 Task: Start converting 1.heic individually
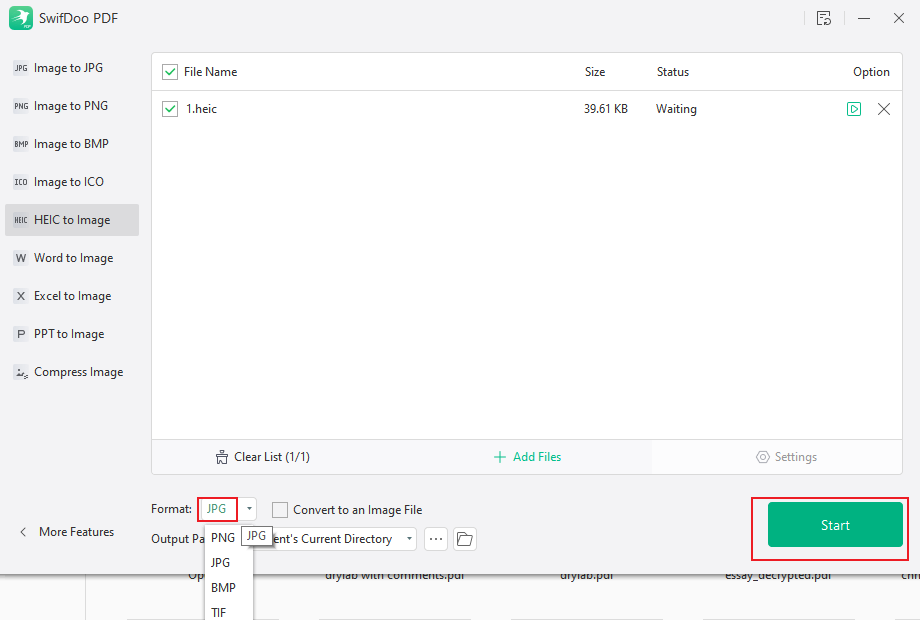(x=853, y=108)
